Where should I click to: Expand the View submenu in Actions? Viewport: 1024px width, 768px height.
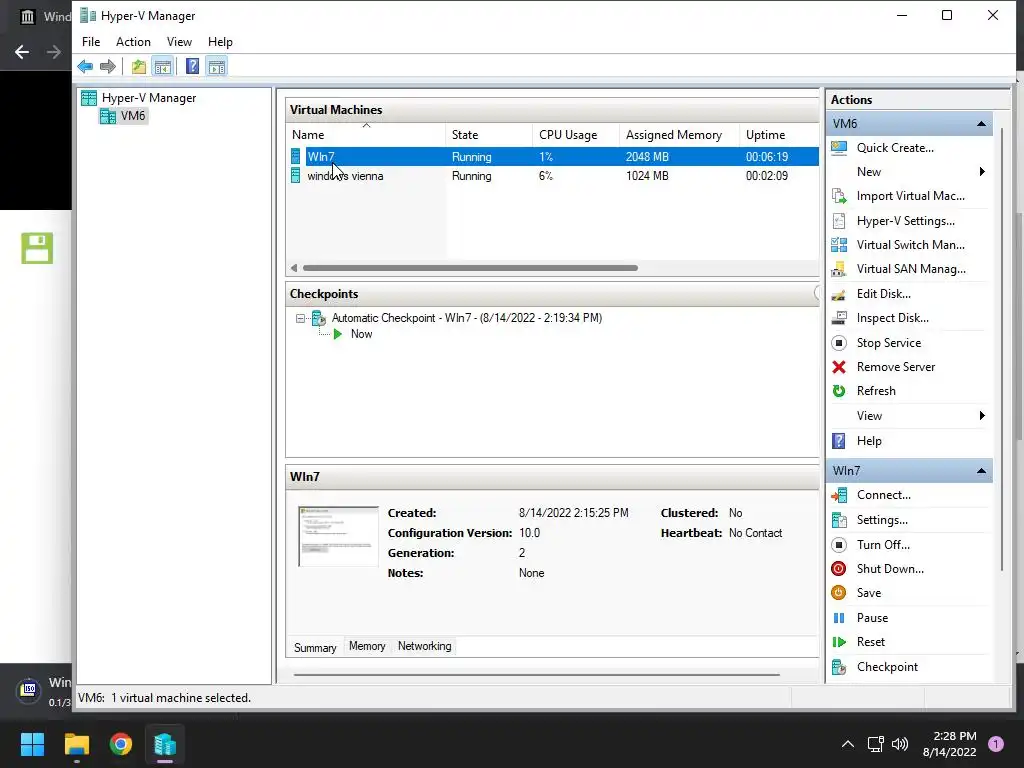[x=982, y=416]
